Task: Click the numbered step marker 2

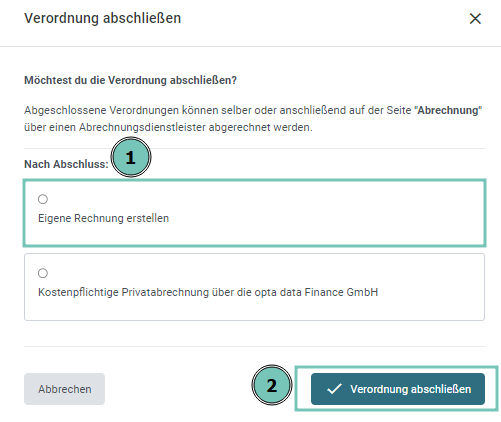Action: (272, 385)
